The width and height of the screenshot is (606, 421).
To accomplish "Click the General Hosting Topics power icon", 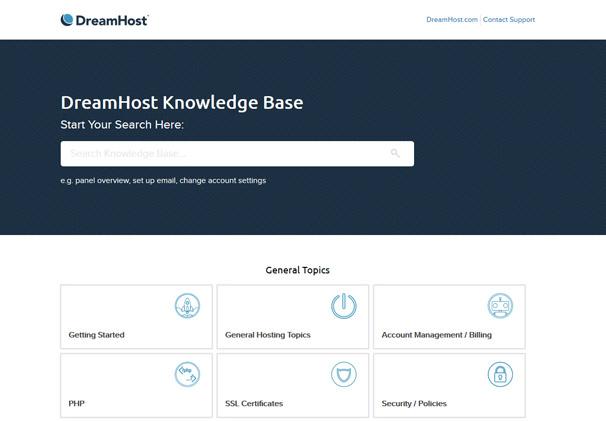I will [x=344, y=306].
